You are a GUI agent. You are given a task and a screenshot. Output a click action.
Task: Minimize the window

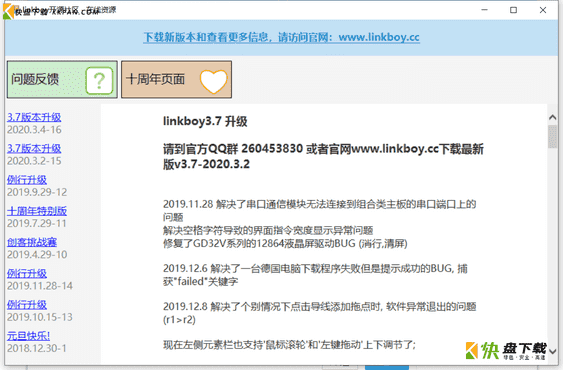pos(484,10)
